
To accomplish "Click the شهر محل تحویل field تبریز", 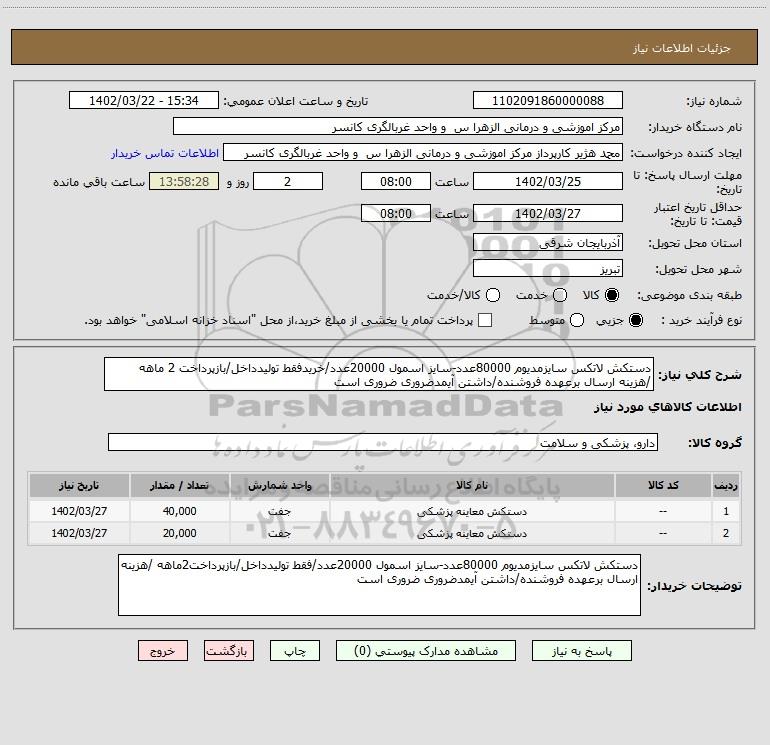I will (548, 268).
